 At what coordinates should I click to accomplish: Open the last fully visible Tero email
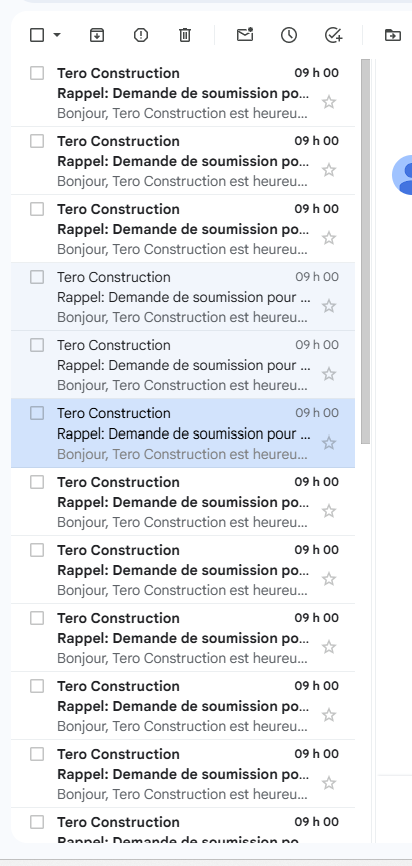point(183,774)
